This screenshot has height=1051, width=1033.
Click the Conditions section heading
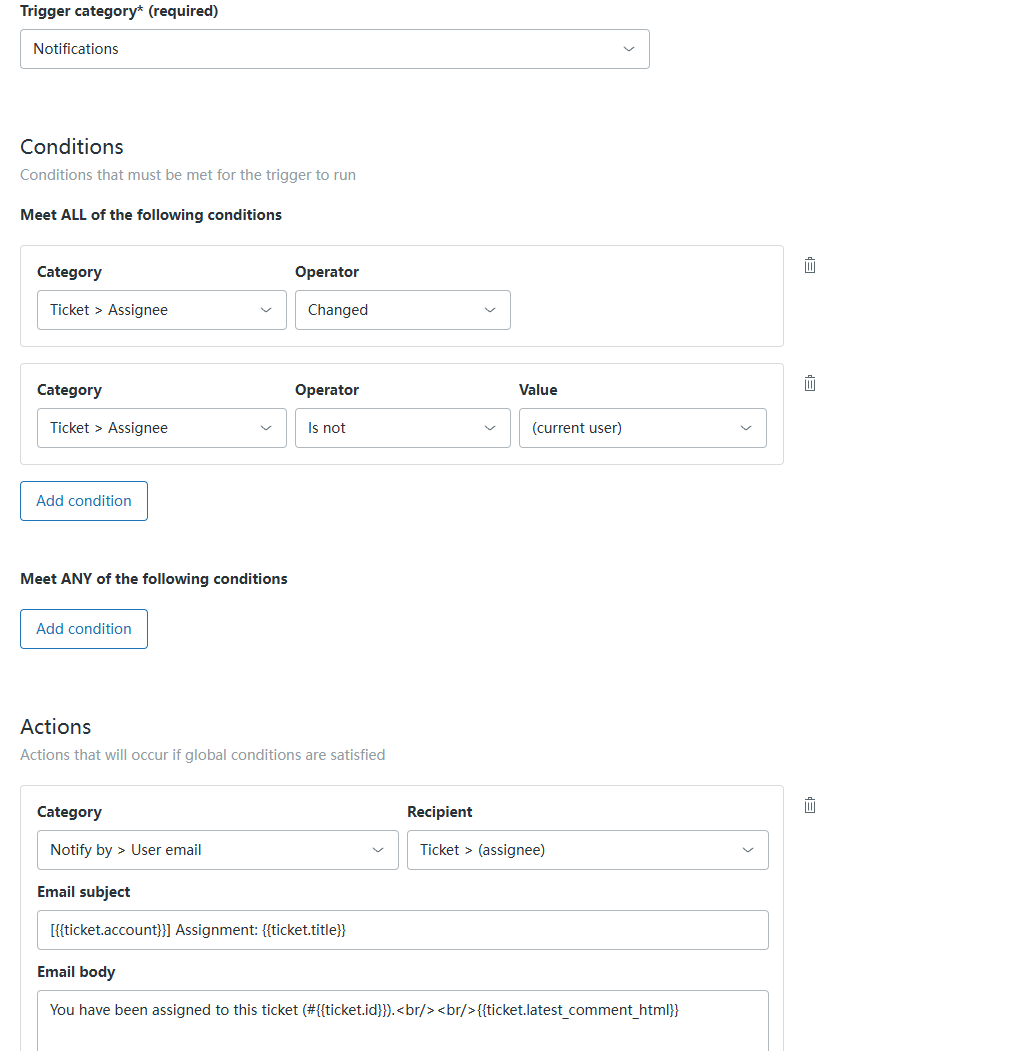(x=72, y=146)
